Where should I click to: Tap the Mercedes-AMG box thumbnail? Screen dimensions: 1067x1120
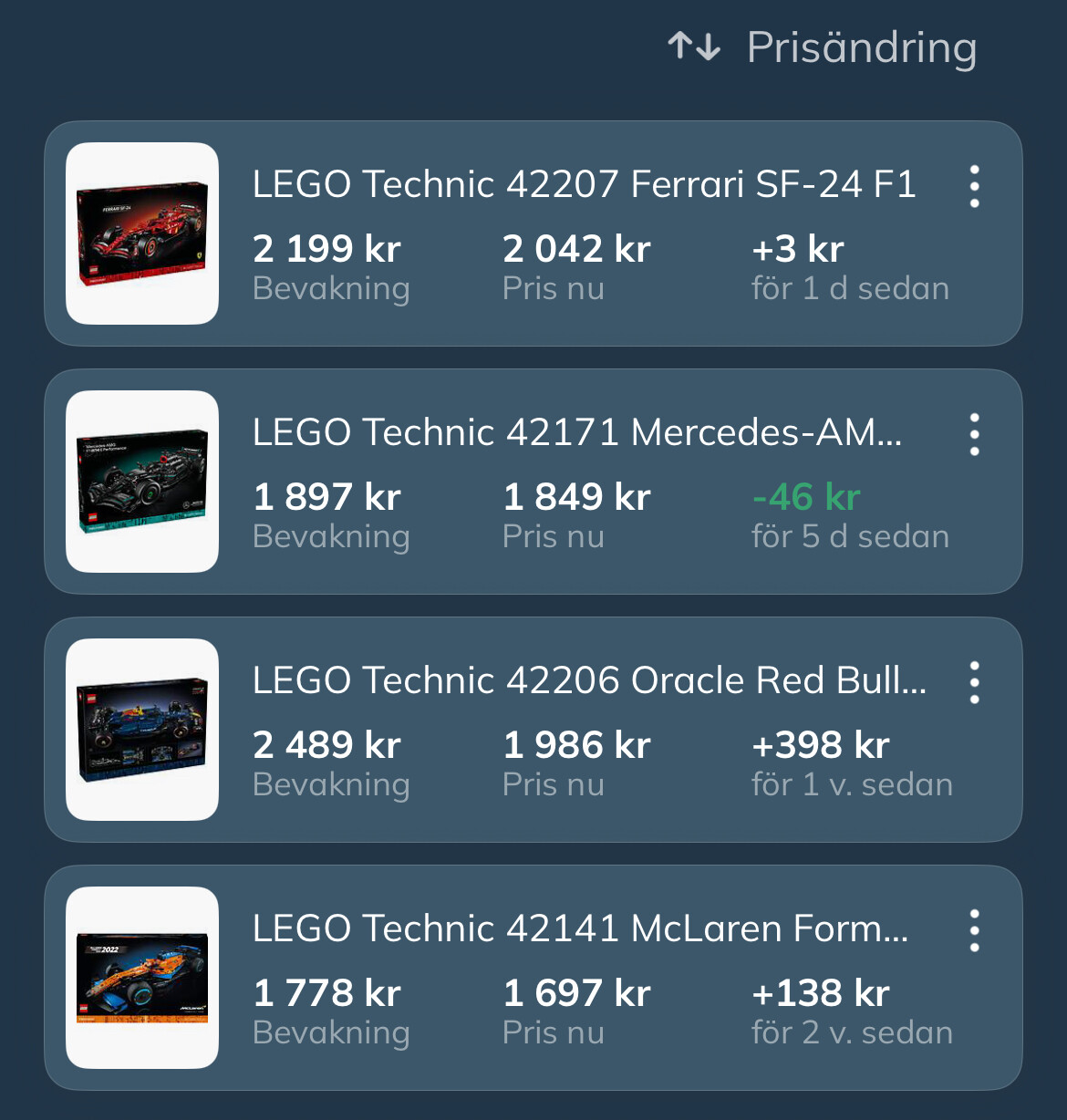click(x=142, y=482)
